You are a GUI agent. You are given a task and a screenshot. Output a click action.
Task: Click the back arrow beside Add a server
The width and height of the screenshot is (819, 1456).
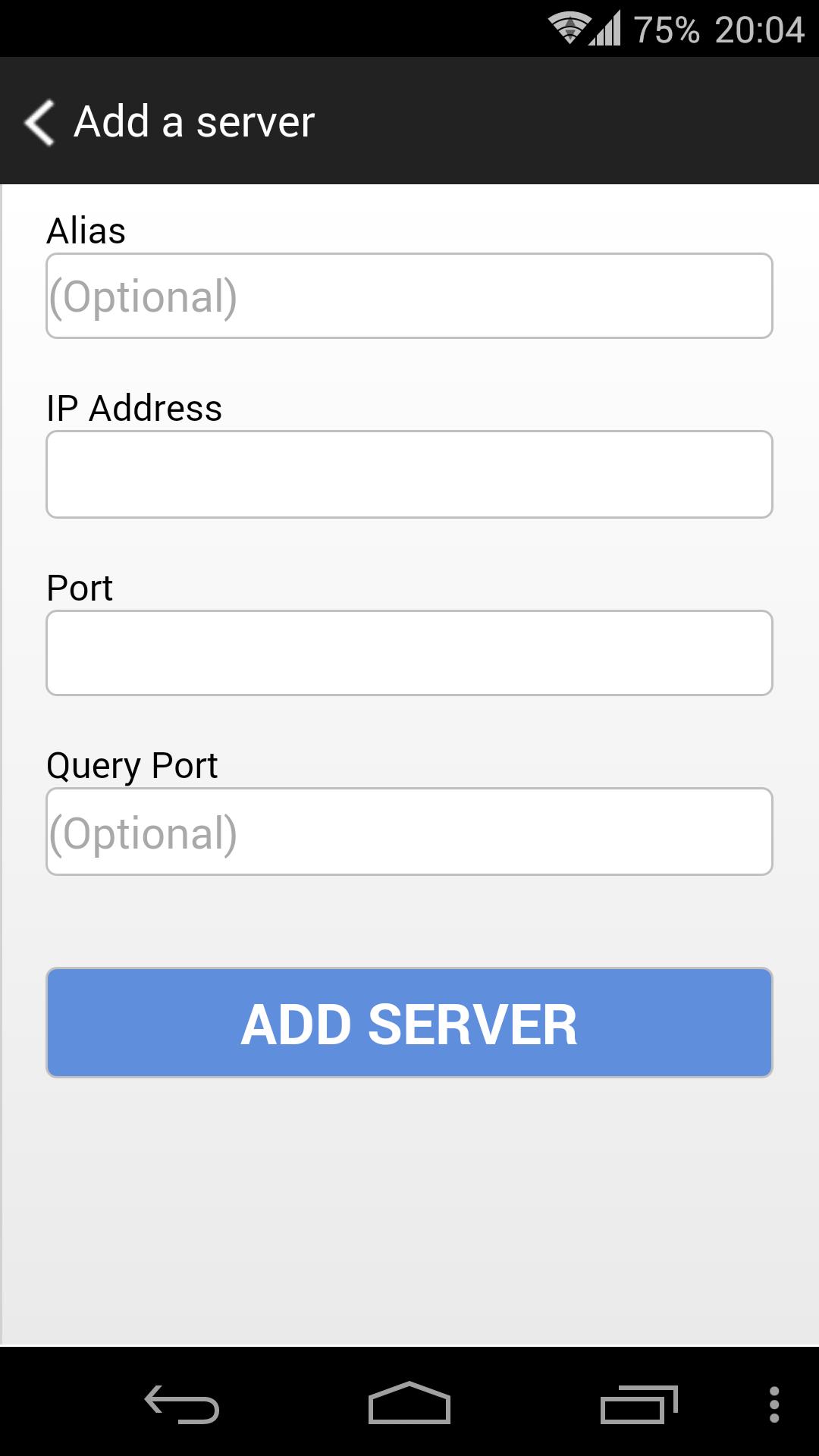(39, 121)
